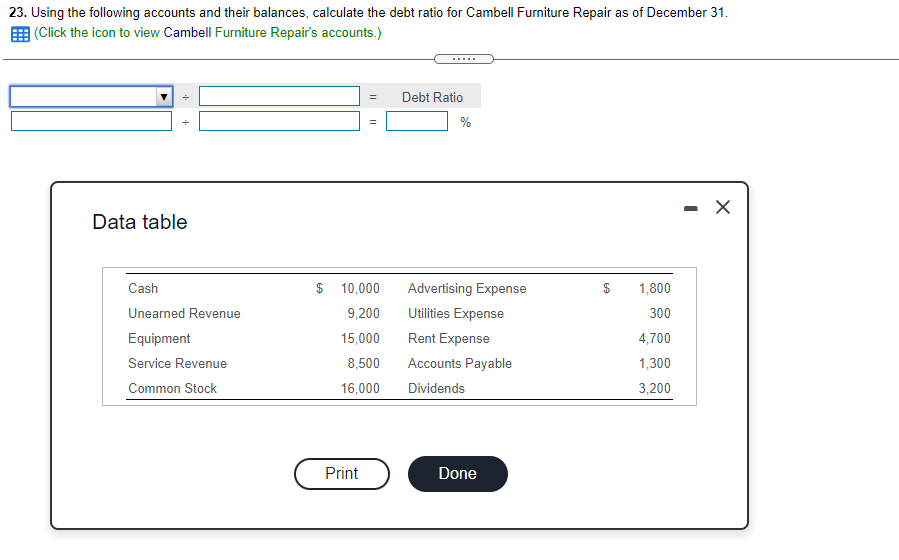
Task: Click the denominator amount input field
Action: click(279, 121)
